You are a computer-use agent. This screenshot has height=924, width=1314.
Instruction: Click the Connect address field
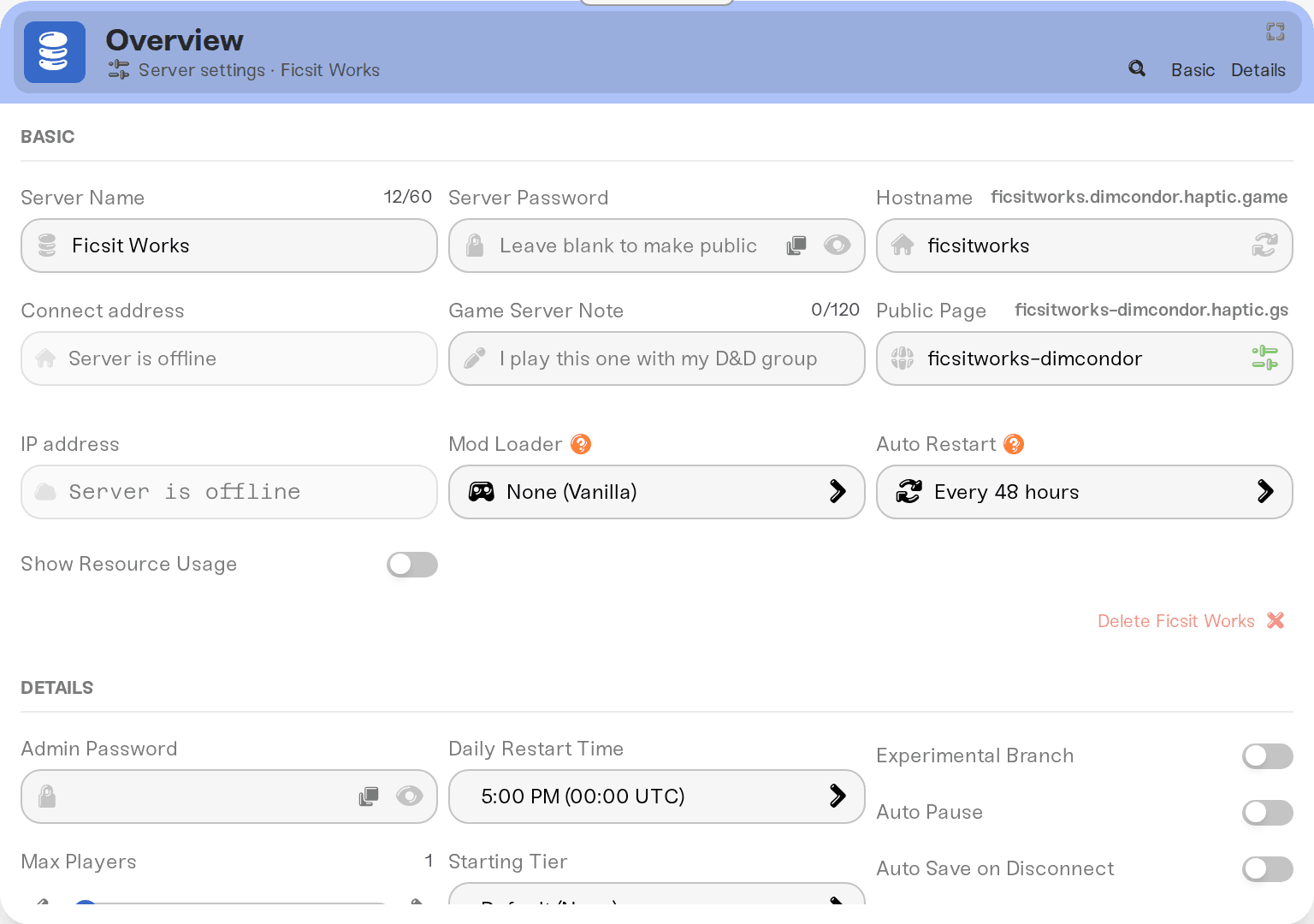tap(229, 358)
